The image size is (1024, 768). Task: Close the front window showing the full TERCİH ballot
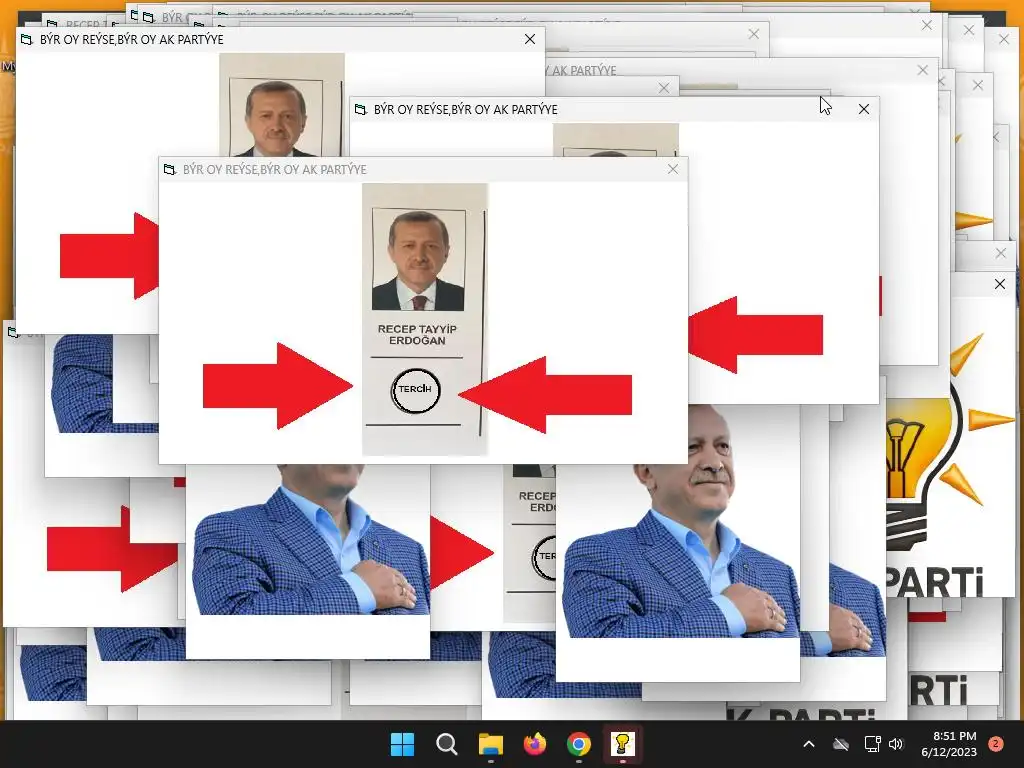(x=673, y=169)
